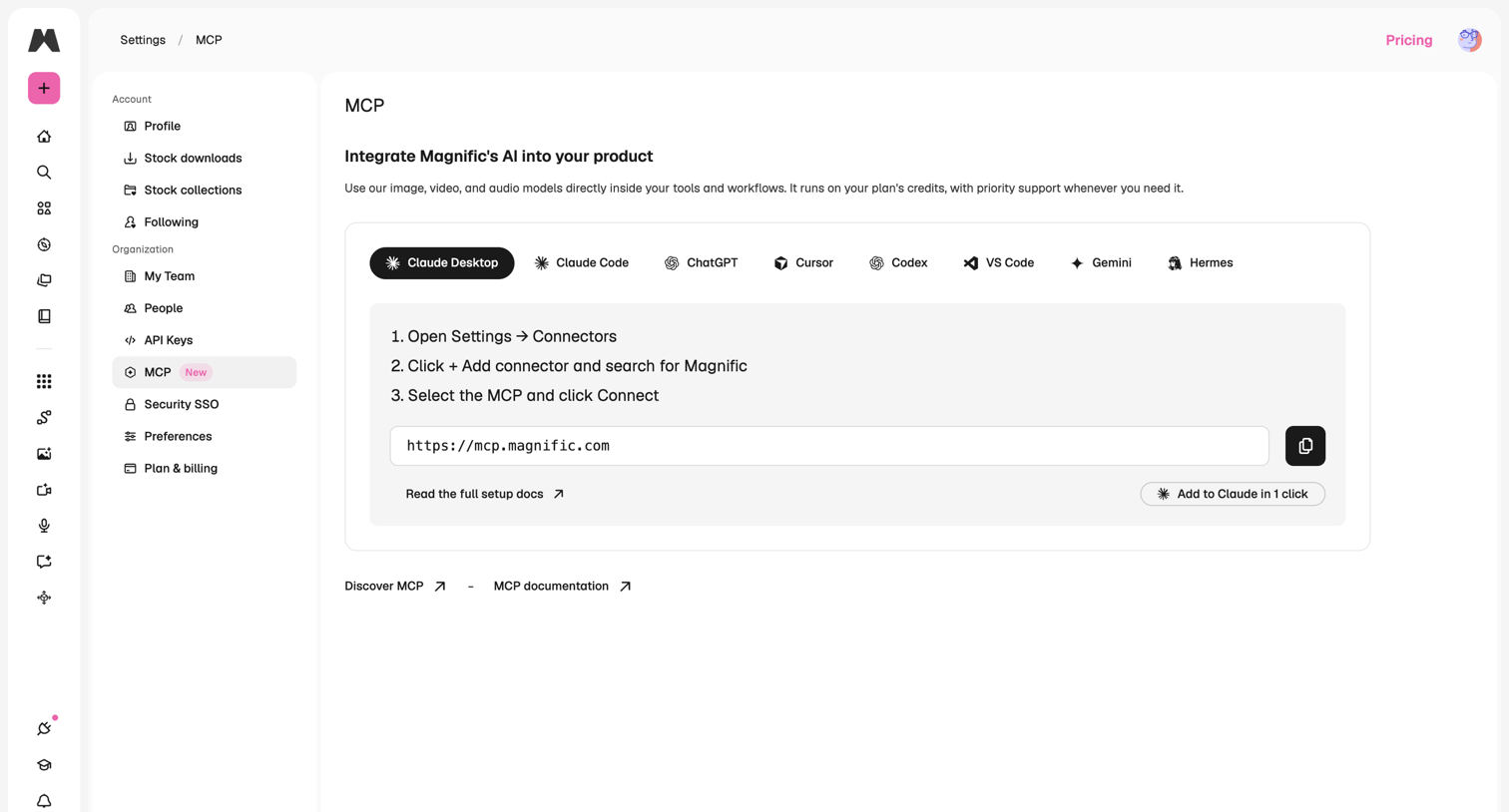This screenshot has width=1509, height=812.
Task: Open the all-tools grid sidebar icon
Action: [x=44, y=381]
